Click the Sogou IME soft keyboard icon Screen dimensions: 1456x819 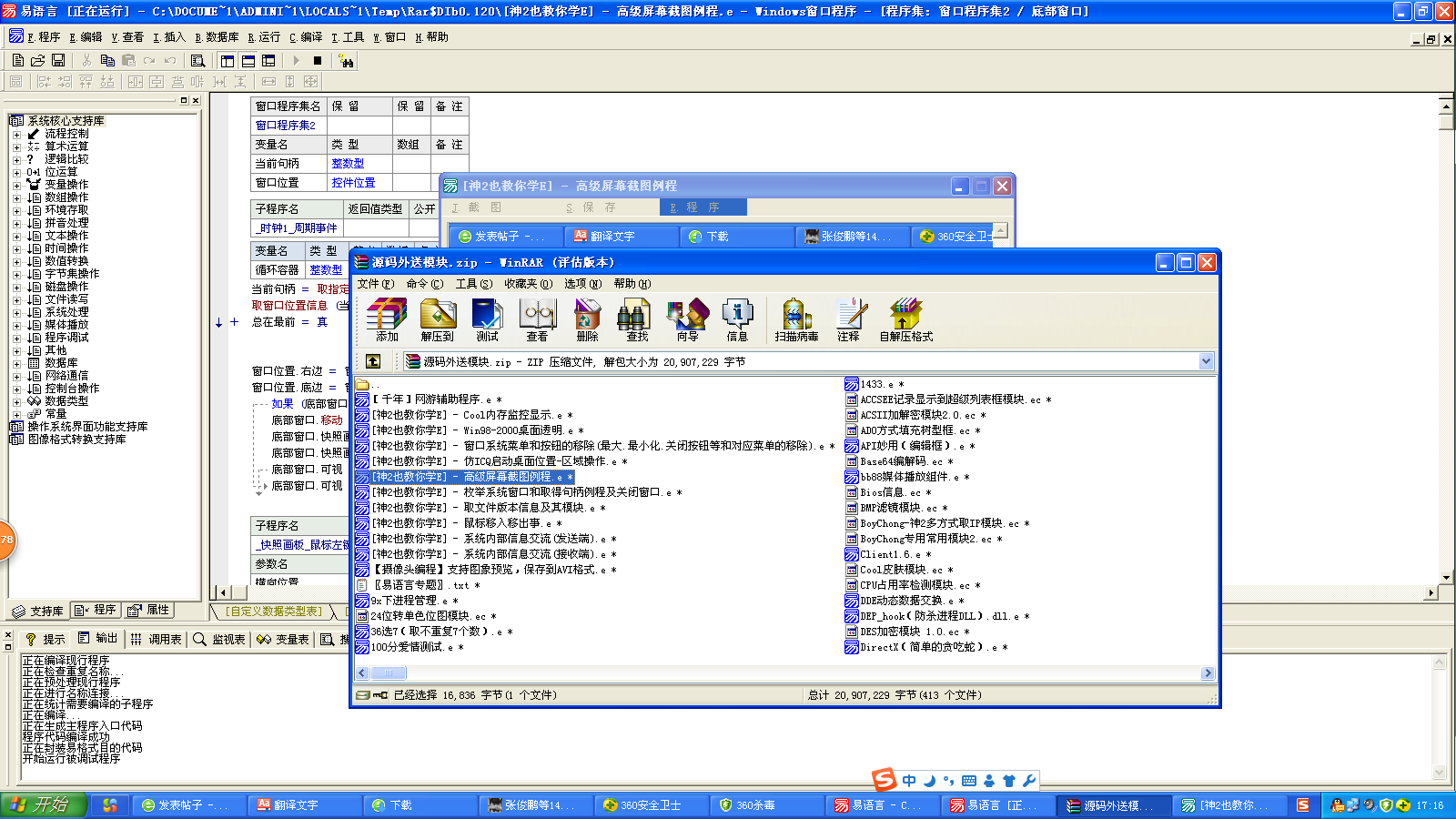coord(968,781)
